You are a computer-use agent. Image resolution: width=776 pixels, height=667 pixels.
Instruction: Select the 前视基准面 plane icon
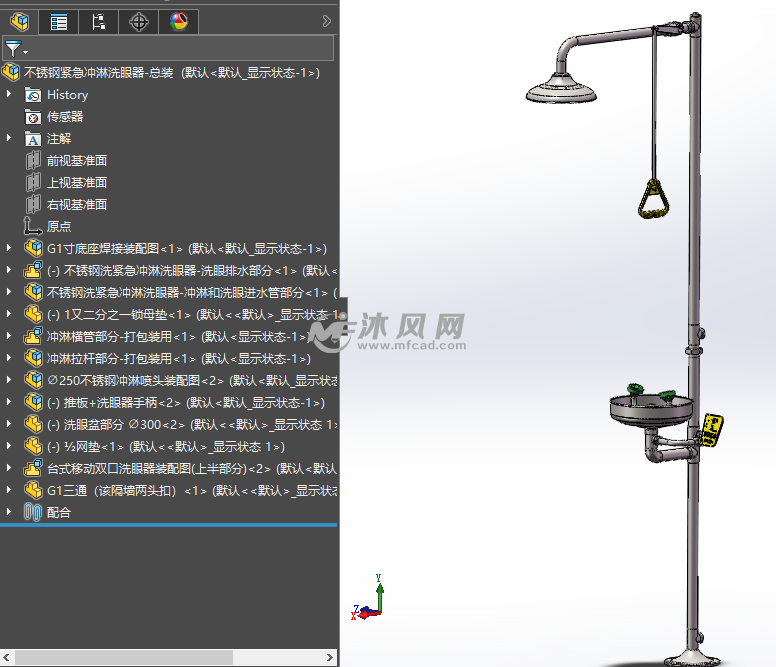(33, 160)
